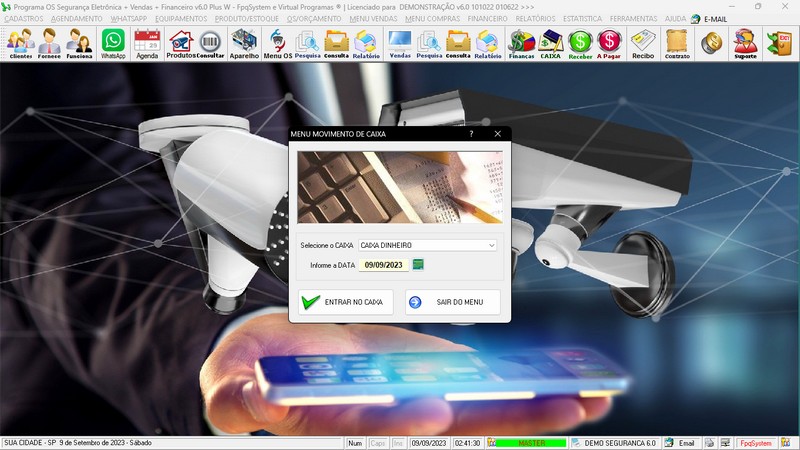Click the Consultar barcode icon

(x=210, y=44)
